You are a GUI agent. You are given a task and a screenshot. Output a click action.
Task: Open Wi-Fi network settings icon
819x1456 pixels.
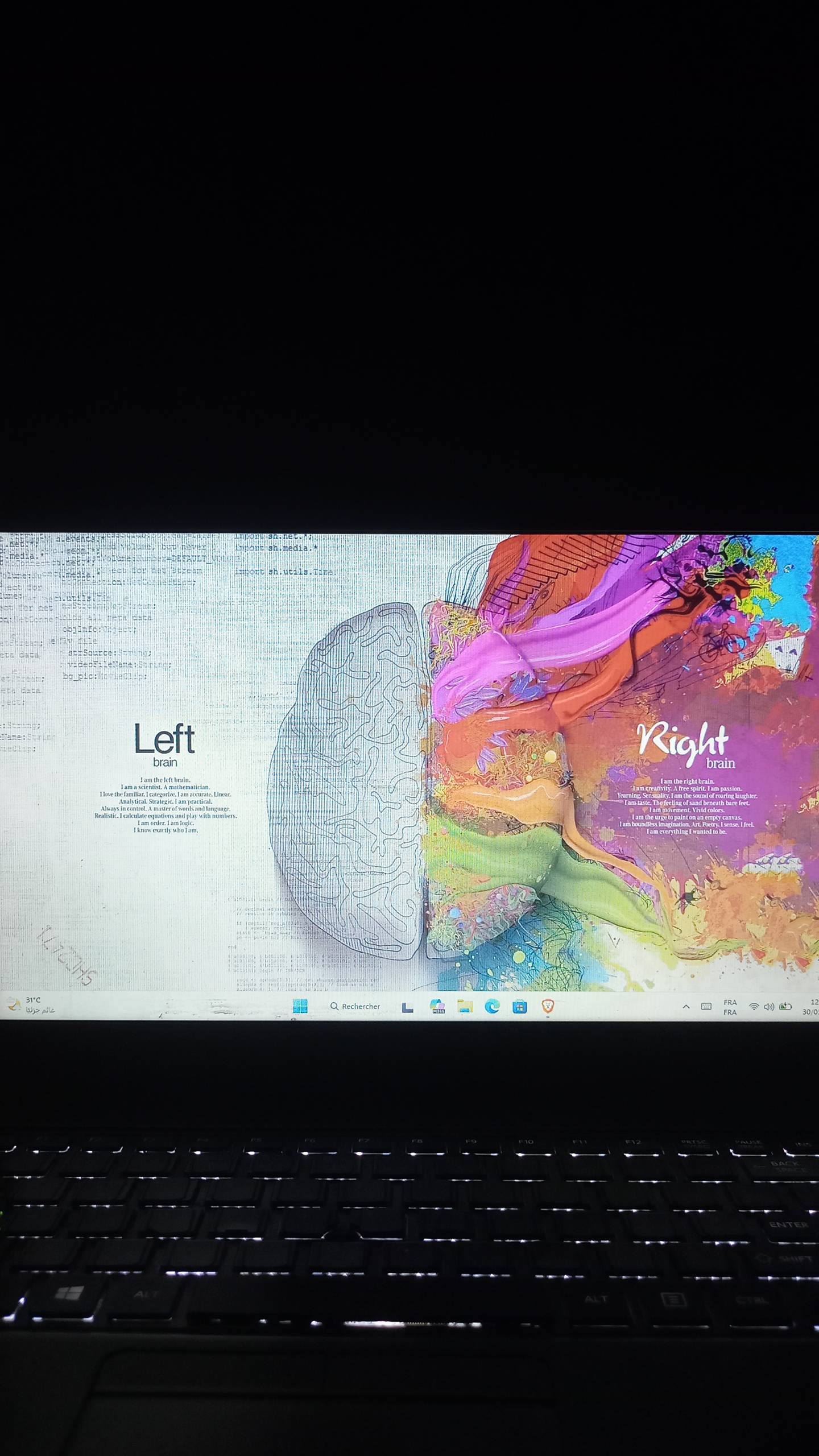pos(754,1007)
